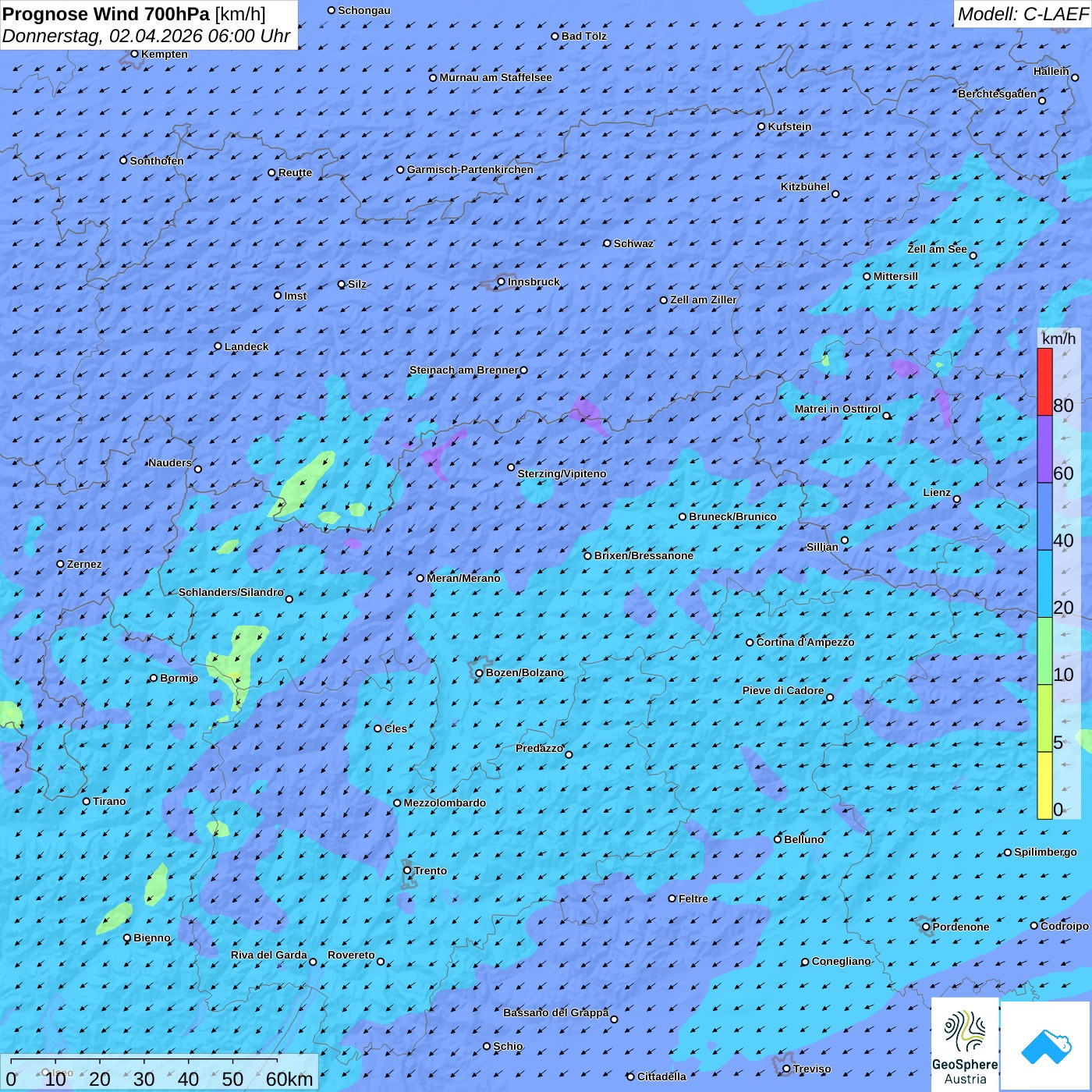Select the Pordenone city label
This screenshot has width=1092, height=1092.
point(961,927)
